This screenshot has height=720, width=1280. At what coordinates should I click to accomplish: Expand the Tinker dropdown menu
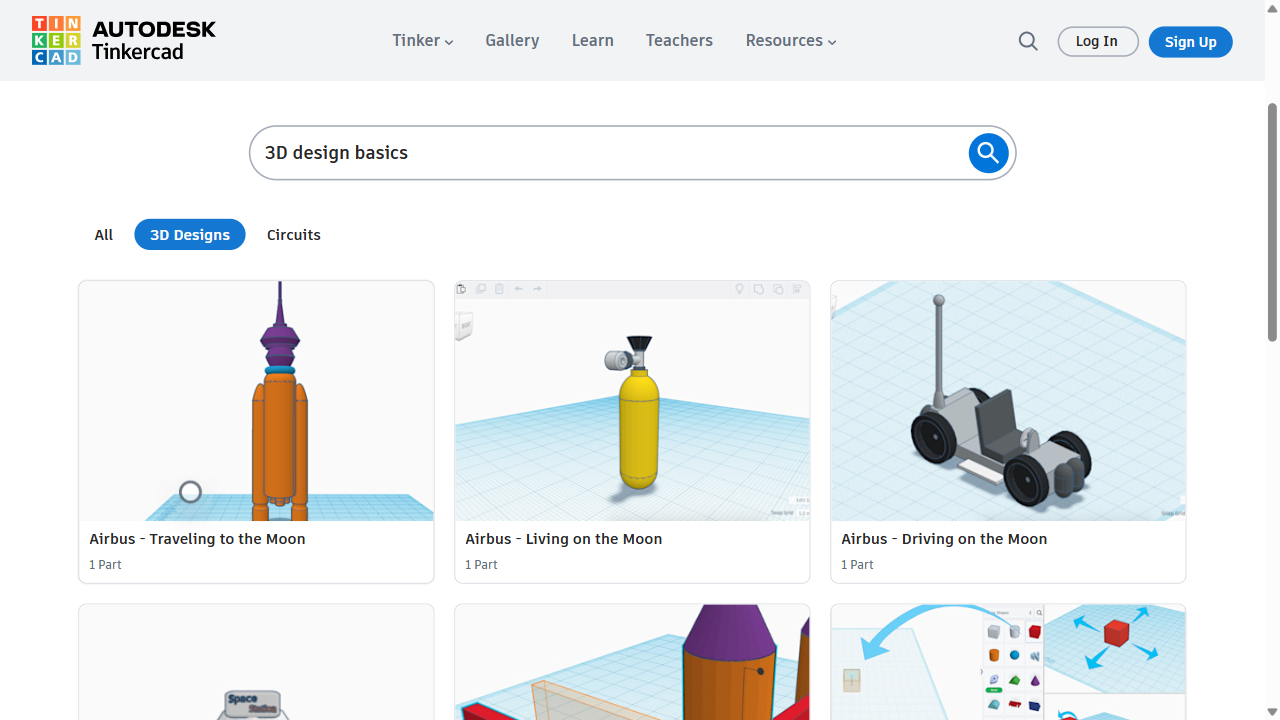tap(422, 41)
